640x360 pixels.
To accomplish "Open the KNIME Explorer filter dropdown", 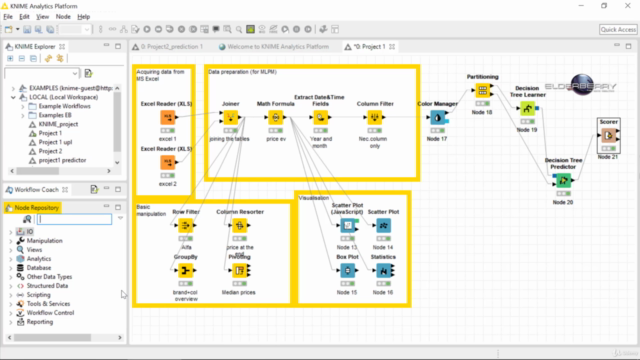I will coord(75,73).
